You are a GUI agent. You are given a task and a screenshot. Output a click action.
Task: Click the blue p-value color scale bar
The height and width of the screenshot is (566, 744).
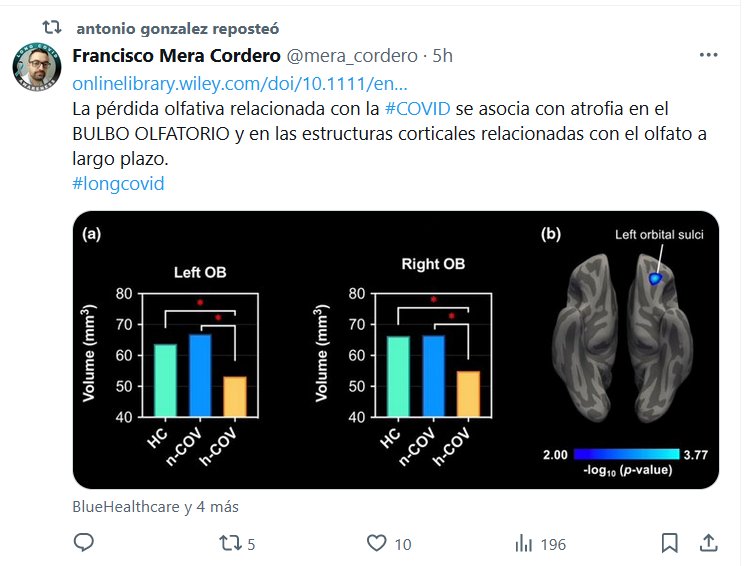coord(626,451)
